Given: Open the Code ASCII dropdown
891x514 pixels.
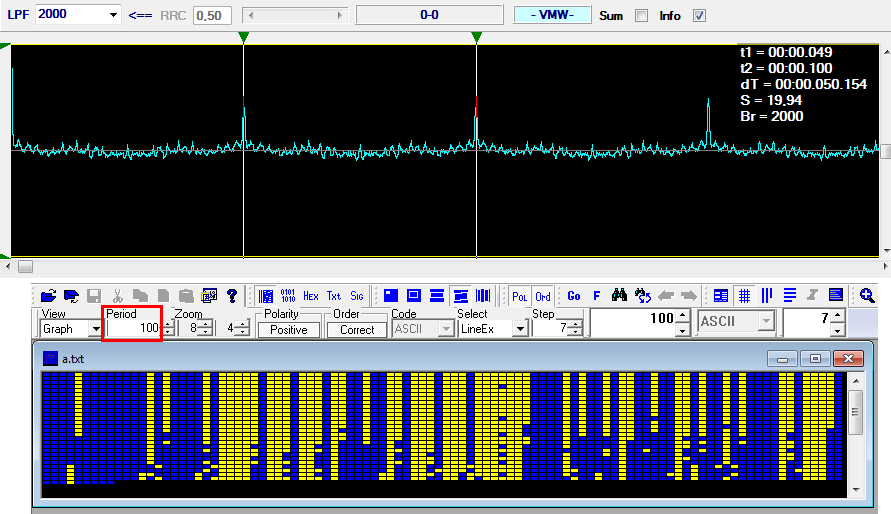Looking at the screenshot, I should [x=447, y=329].
